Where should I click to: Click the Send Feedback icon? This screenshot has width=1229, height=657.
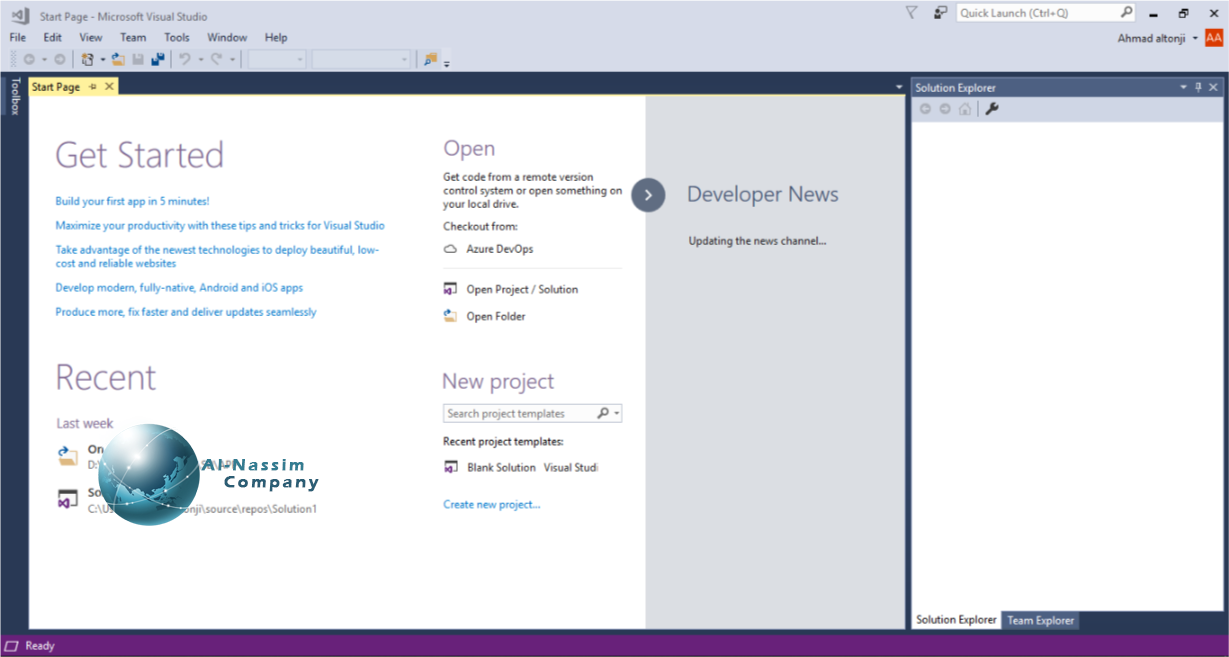(x=940, y=13)
